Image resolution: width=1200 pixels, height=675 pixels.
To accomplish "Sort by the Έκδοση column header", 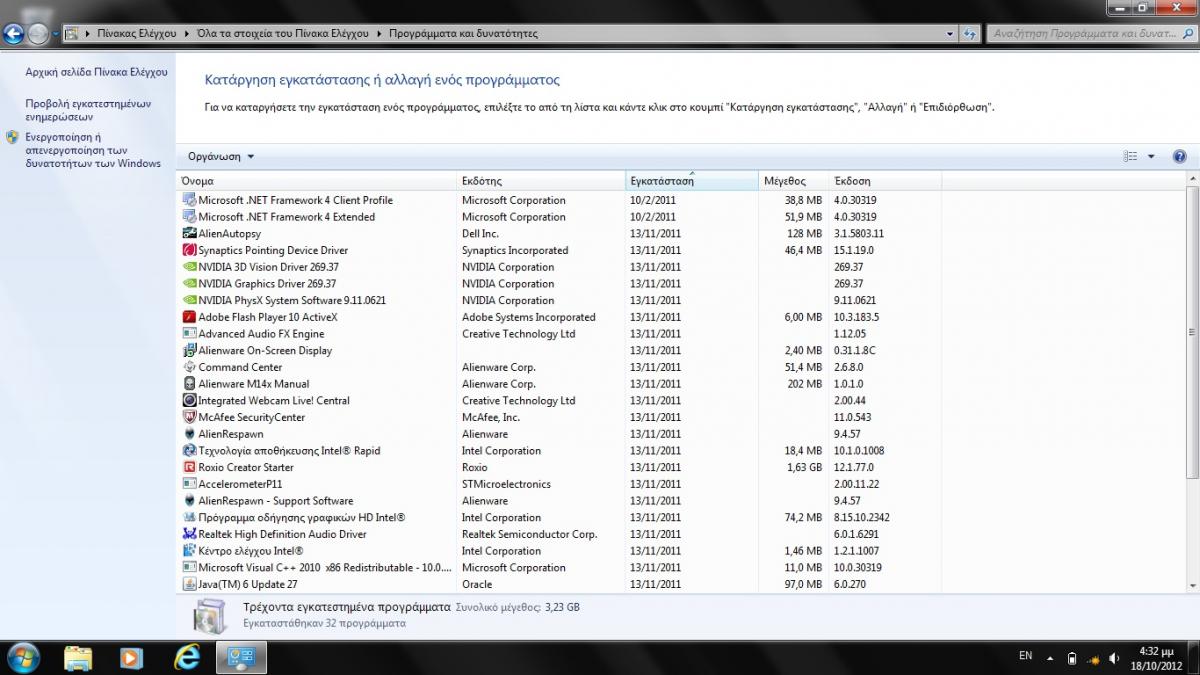I will coord(885,181).
